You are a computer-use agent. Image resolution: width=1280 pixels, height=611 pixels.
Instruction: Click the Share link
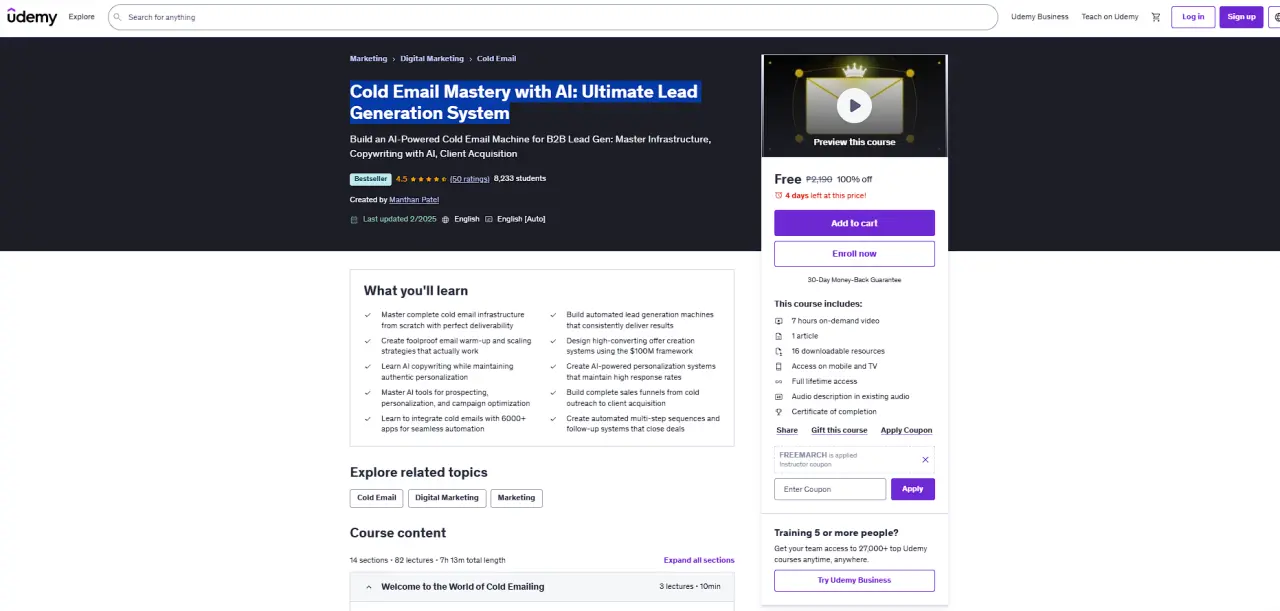(x=787, y=430)
